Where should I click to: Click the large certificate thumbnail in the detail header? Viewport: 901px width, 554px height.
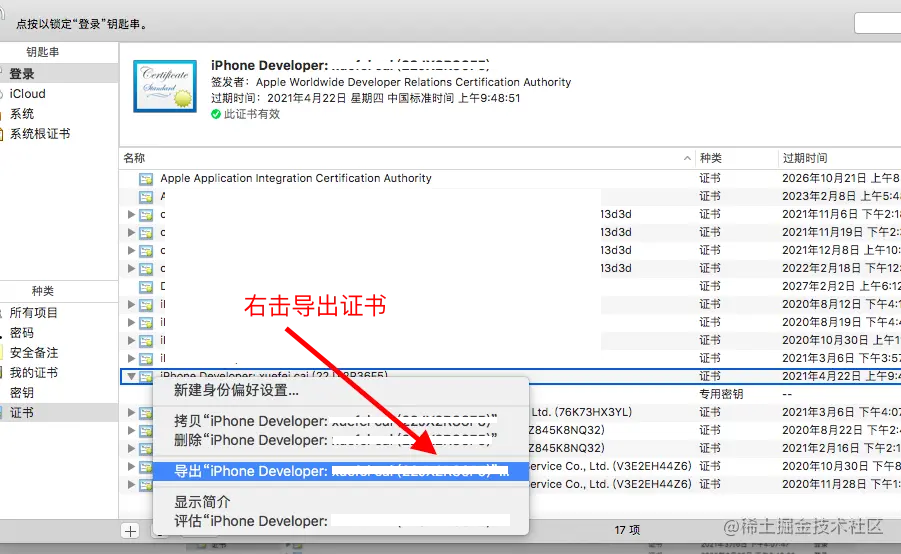point(165,86)
